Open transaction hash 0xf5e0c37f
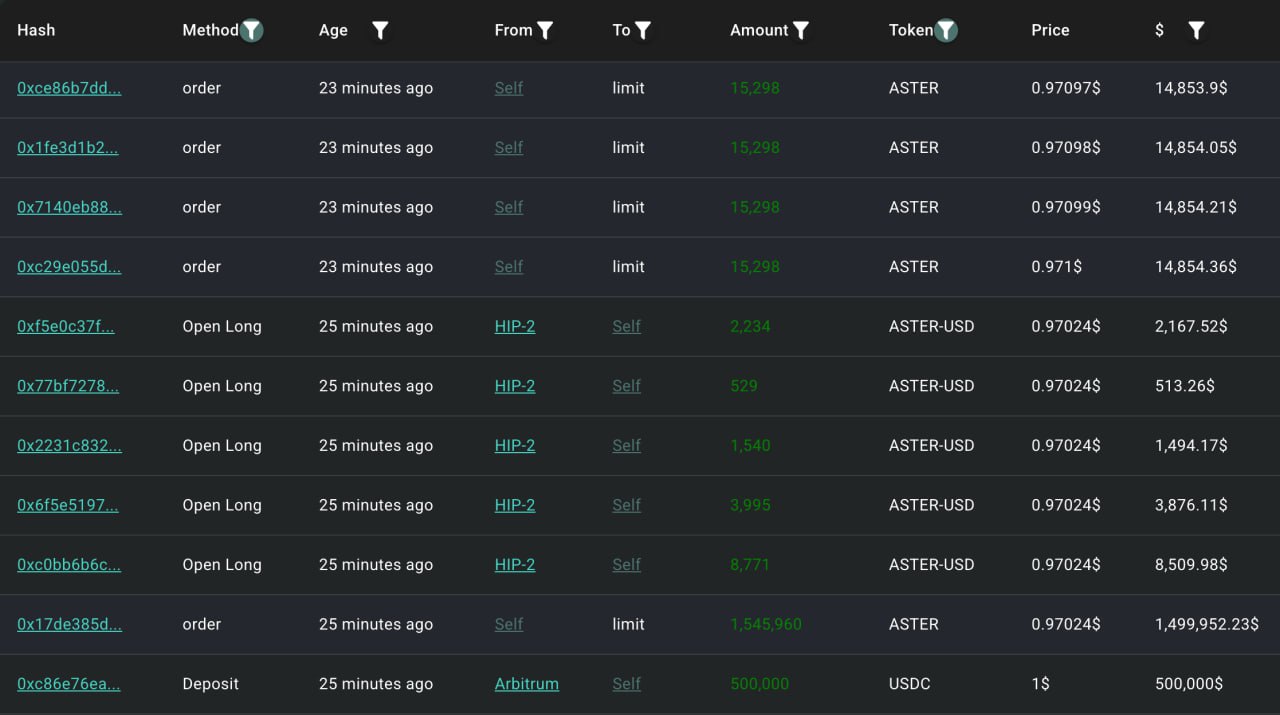The width and height of the screenshot is (1280, 715). click(x=67, y=326)
